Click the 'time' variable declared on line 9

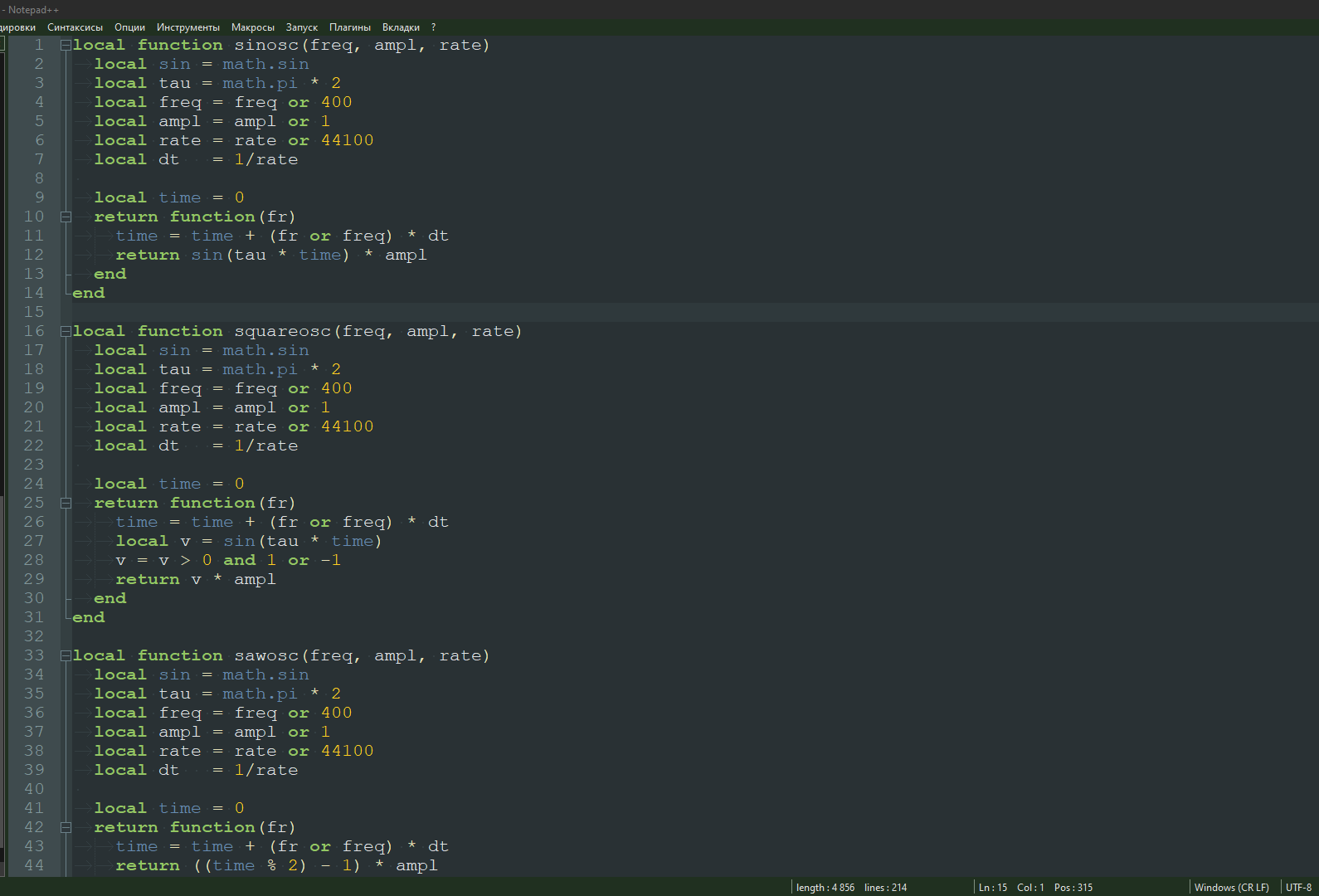(x=180, y=197)
